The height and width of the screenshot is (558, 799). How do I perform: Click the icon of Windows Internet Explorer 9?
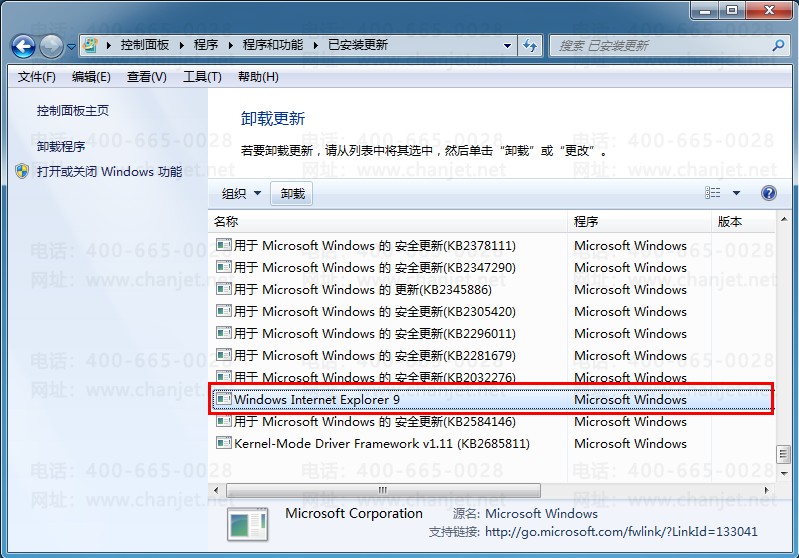pos(224,399)
